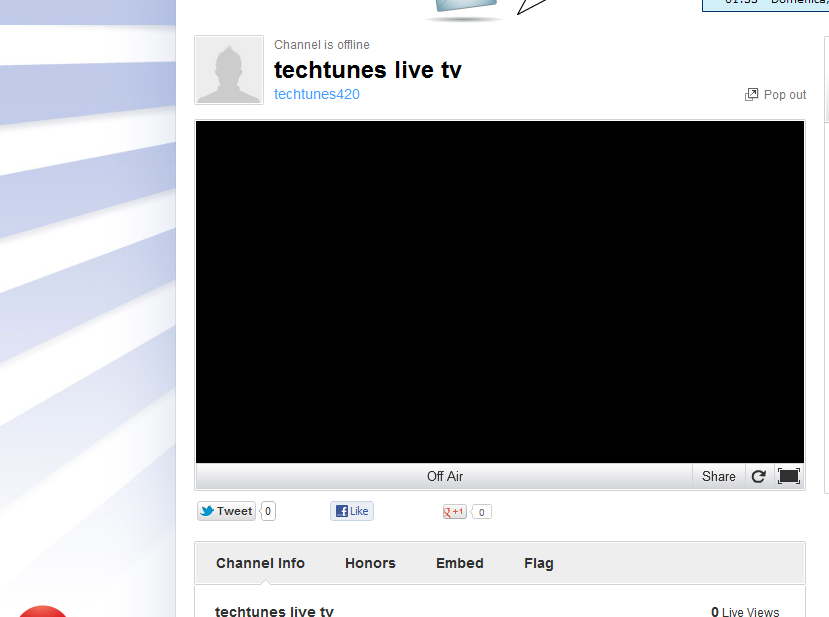Open the Flag tab
The image size is (829, 617).
click(x=538, y=563)
